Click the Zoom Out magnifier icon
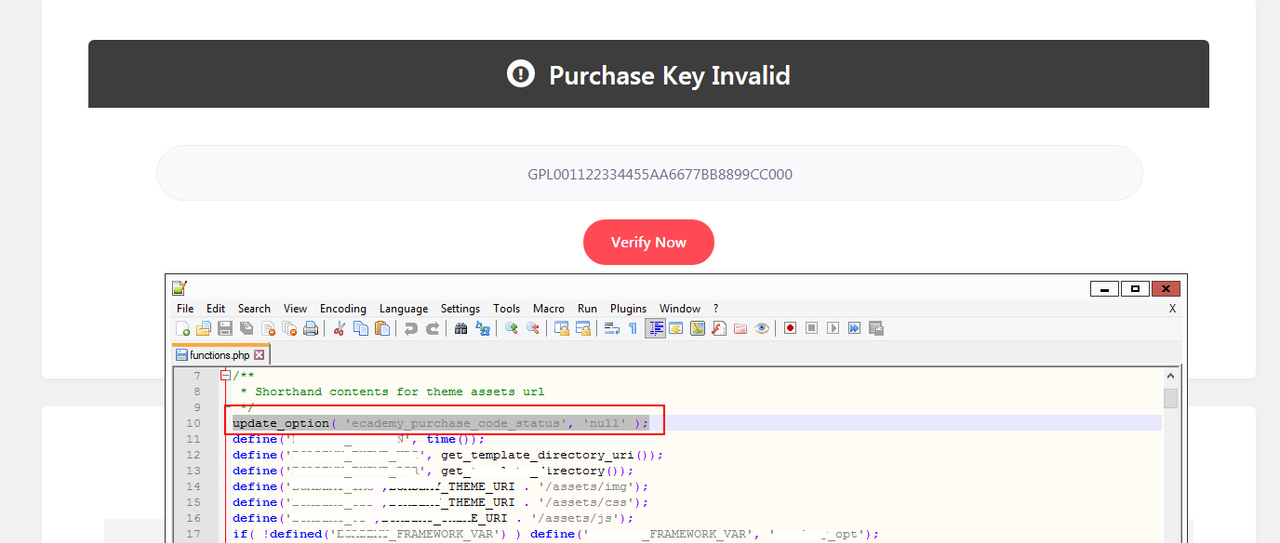The width and height of the screenshot is (1280, 543). [533, 328]
